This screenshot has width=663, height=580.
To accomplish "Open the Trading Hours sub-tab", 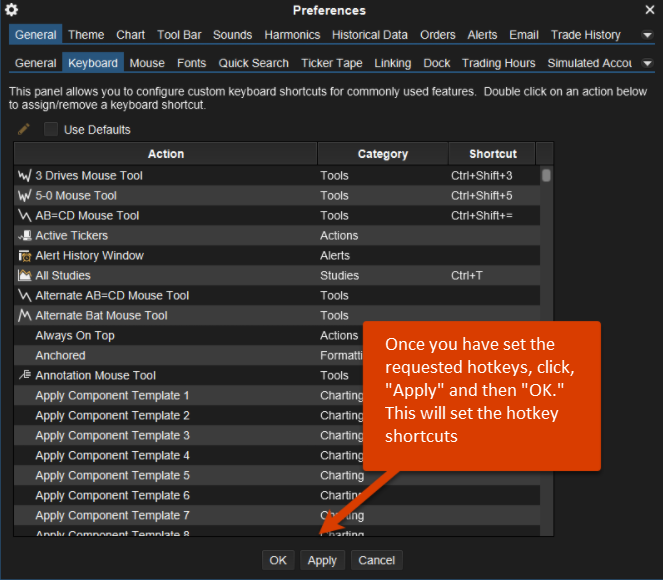I will coord(499,63).
